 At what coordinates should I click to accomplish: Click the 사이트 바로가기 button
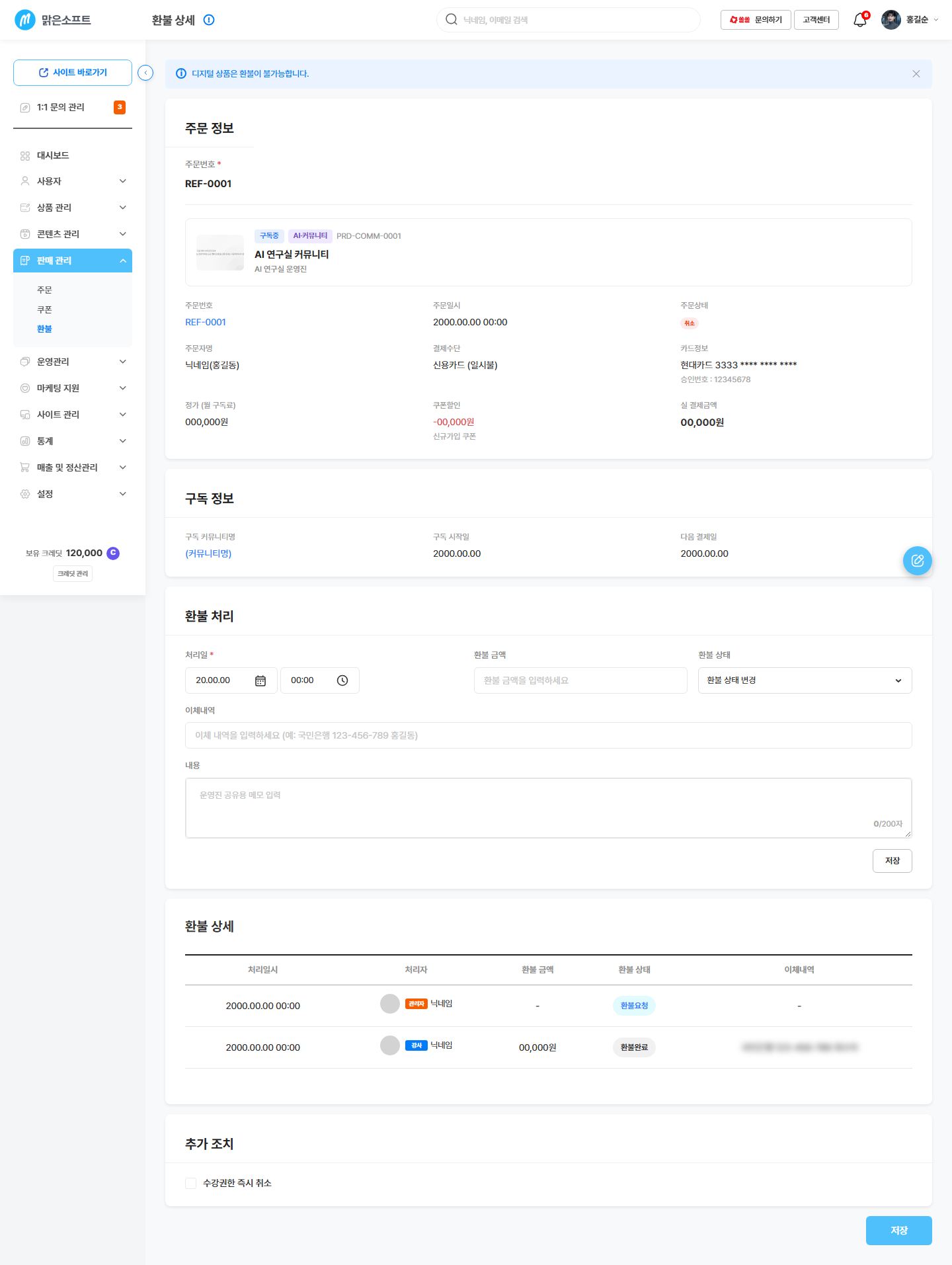tap(73, 73)
